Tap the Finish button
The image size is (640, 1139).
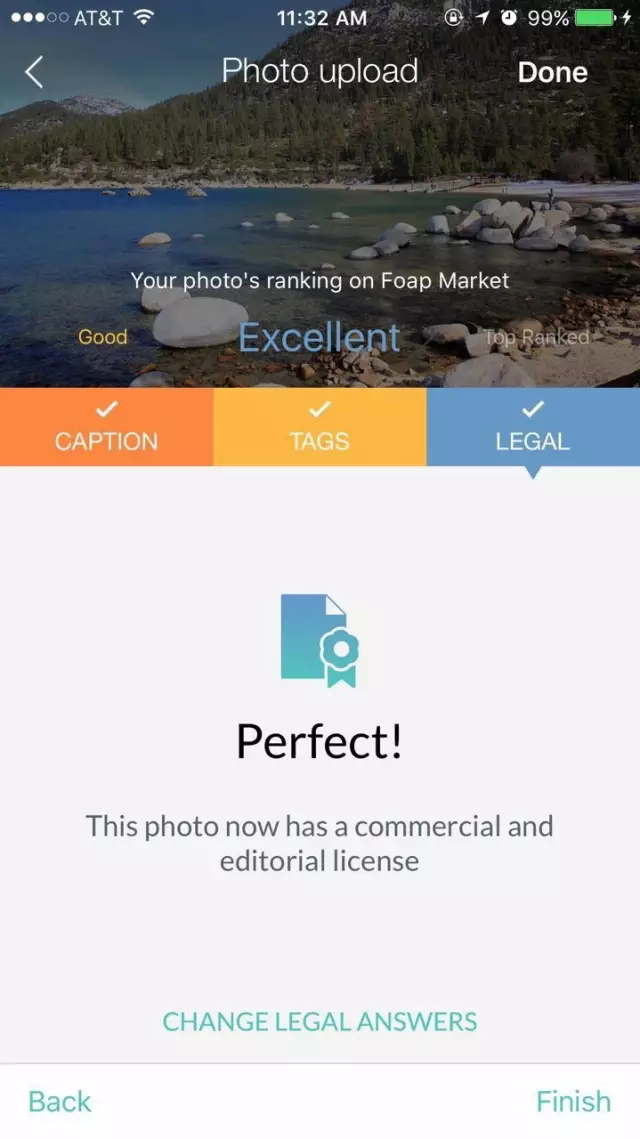point(573,1101)
